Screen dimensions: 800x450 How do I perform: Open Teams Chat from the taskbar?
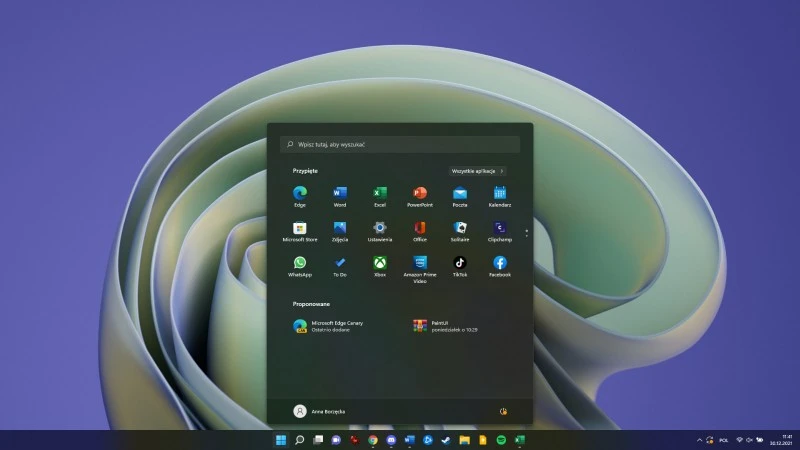[336, 440]
